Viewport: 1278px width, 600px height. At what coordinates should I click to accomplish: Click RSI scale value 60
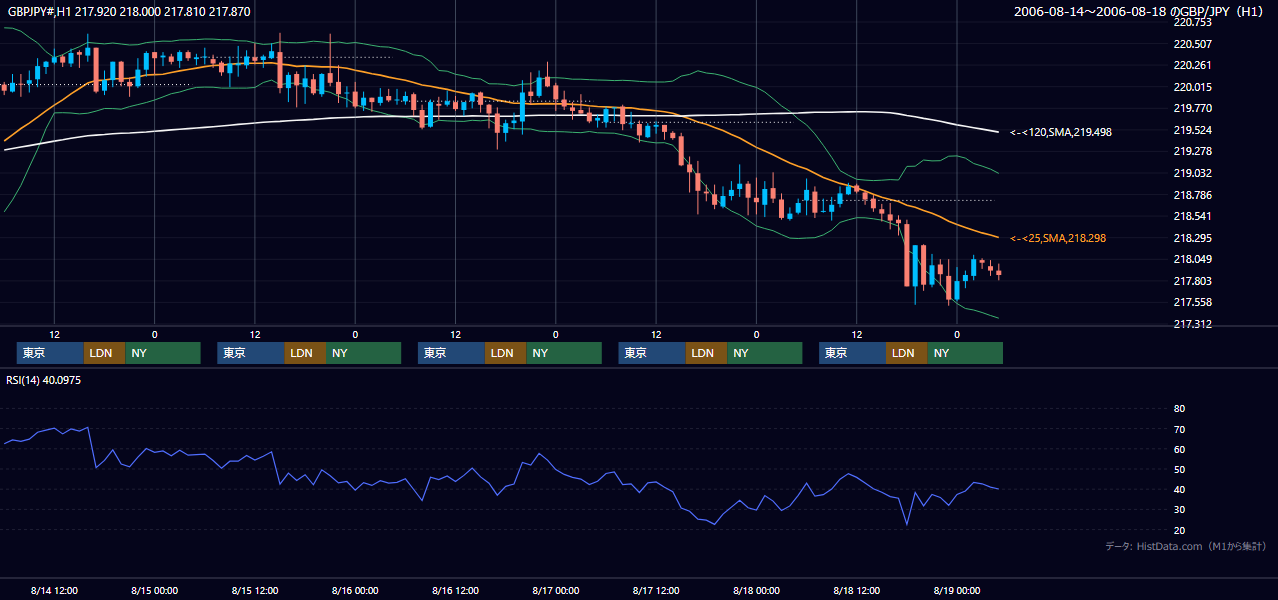[1179, 449]
